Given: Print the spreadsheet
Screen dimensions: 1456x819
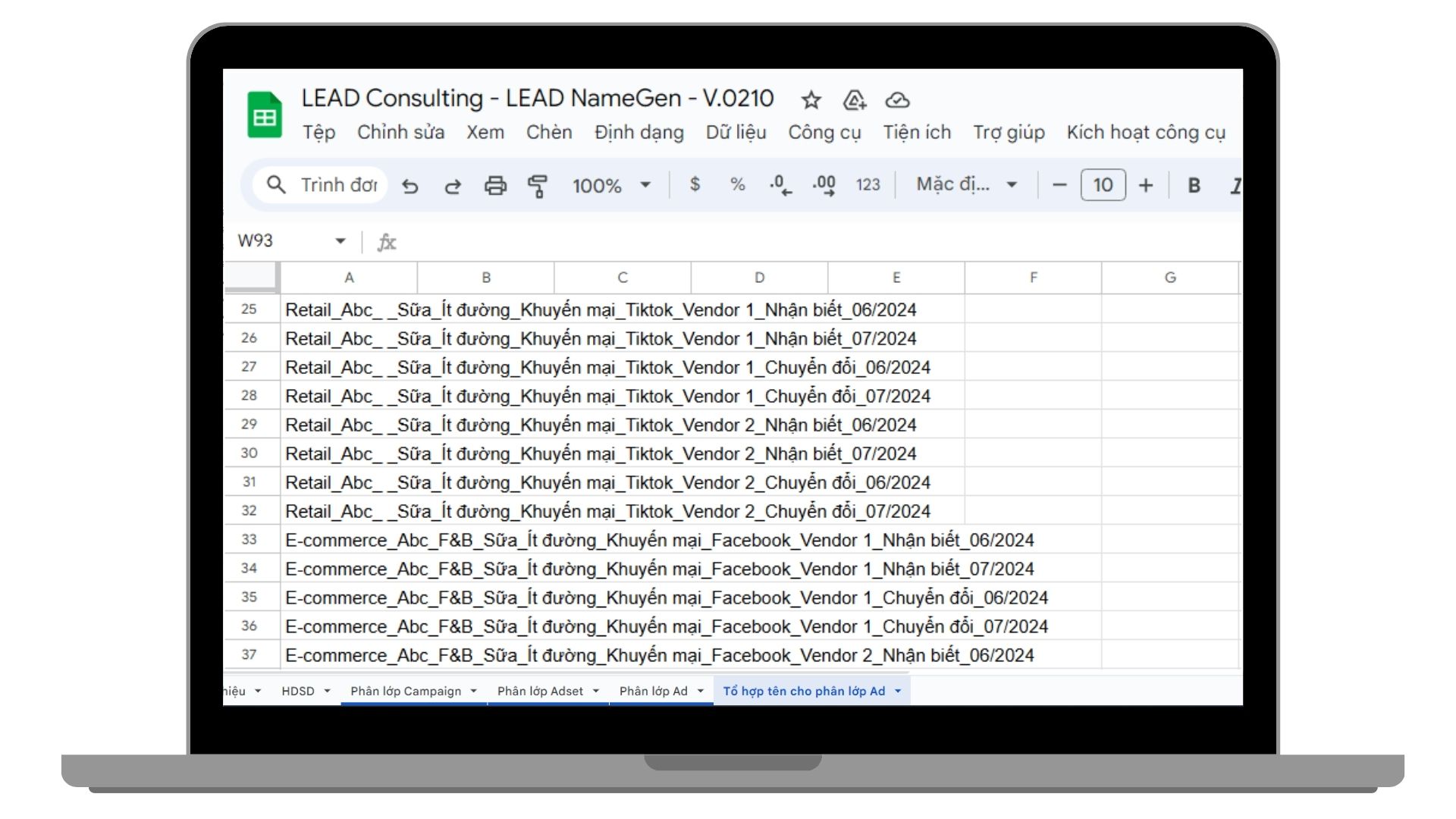Looking at the screenshot, I should 495,186.
